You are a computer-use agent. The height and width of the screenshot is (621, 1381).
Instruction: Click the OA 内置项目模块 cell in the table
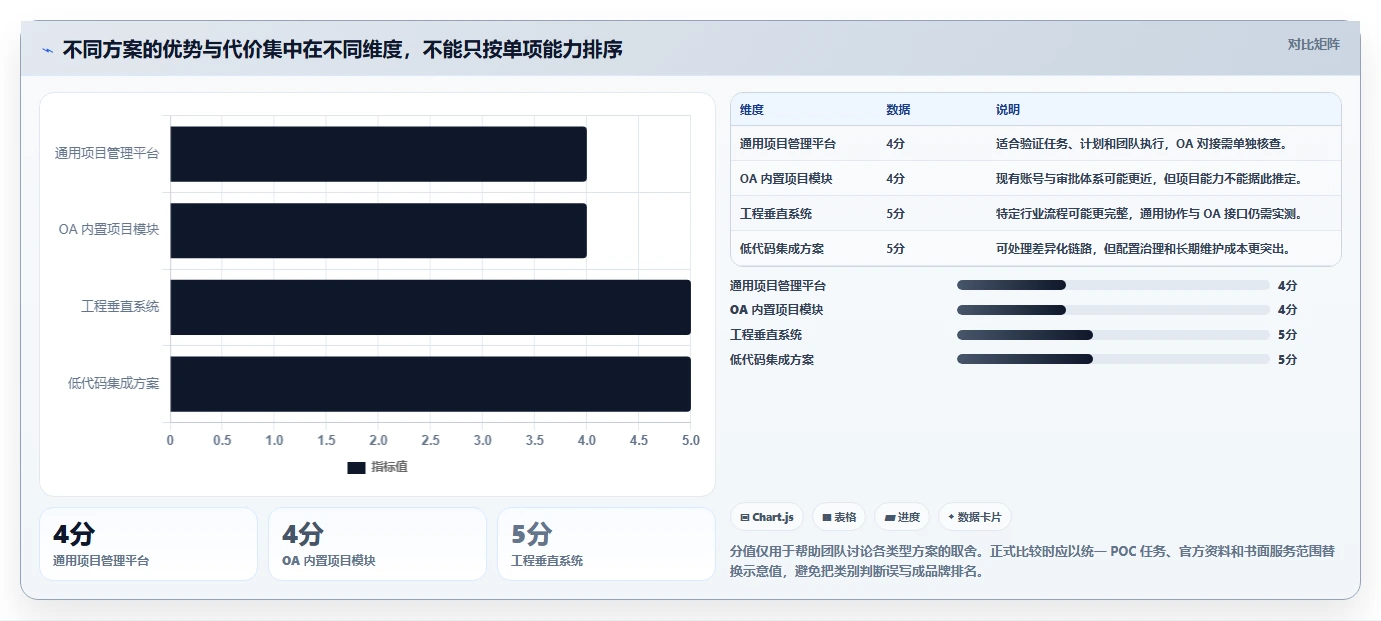[786, 179]
